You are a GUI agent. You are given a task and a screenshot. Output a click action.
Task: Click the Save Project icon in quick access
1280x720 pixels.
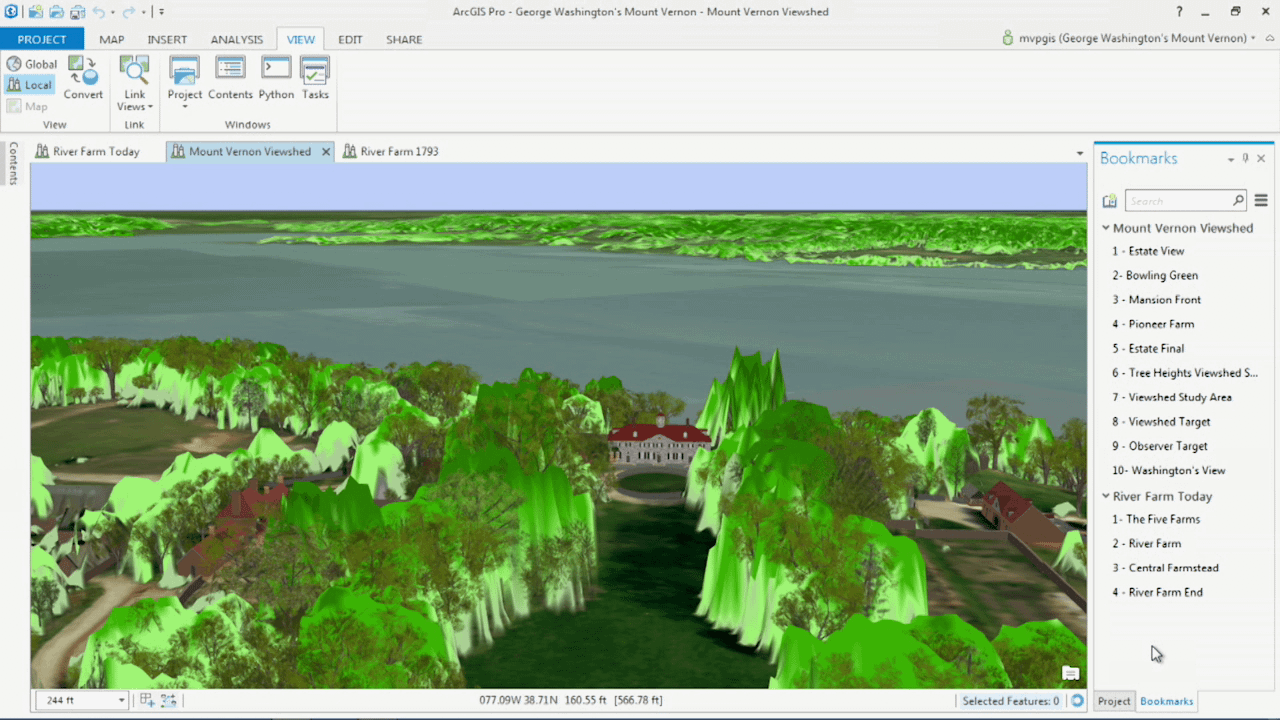(77, 12)
